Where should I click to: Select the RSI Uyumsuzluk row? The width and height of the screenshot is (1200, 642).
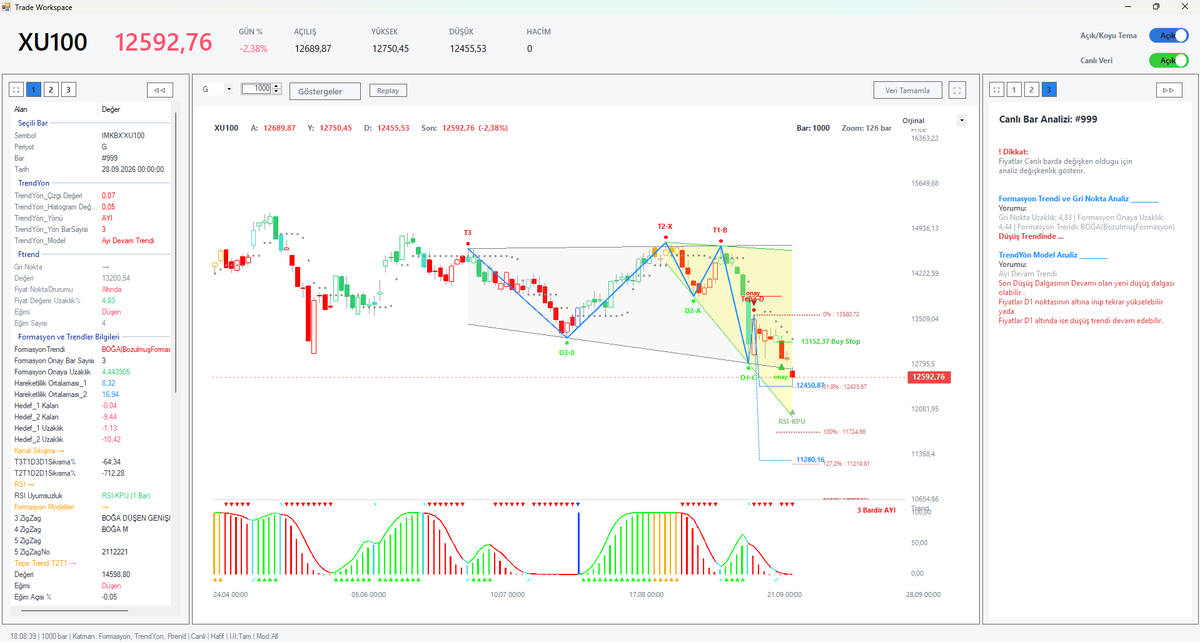92,495
